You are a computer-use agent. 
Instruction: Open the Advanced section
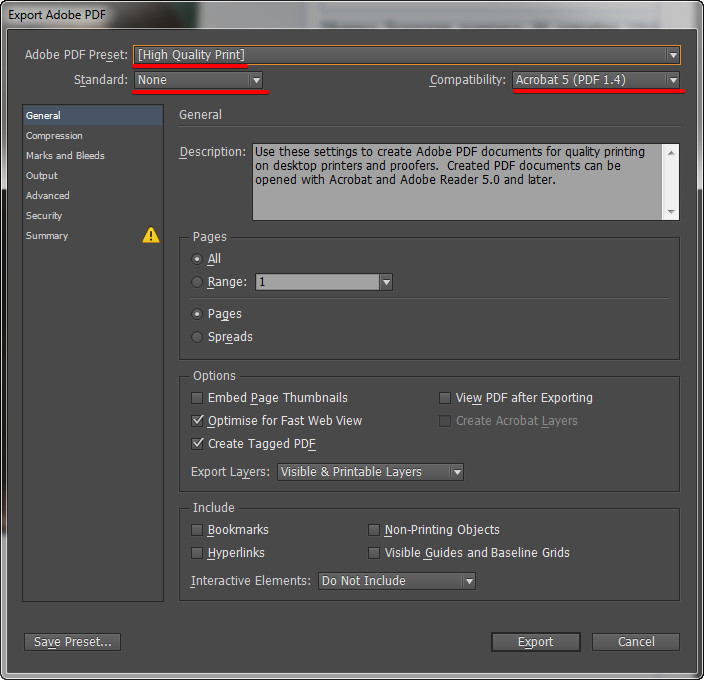coord(93,195)
